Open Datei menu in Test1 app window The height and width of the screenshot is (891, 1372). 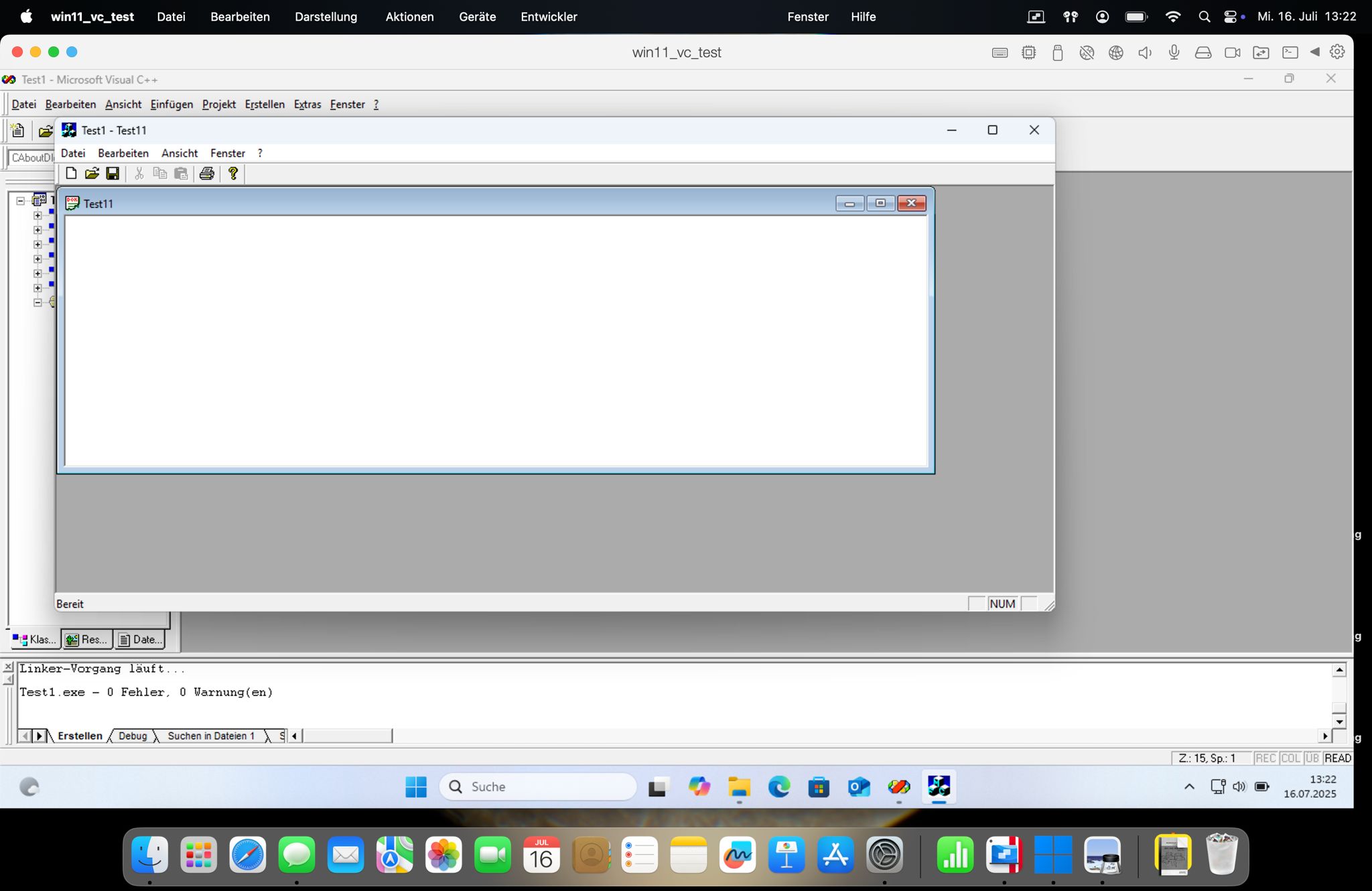73,153
